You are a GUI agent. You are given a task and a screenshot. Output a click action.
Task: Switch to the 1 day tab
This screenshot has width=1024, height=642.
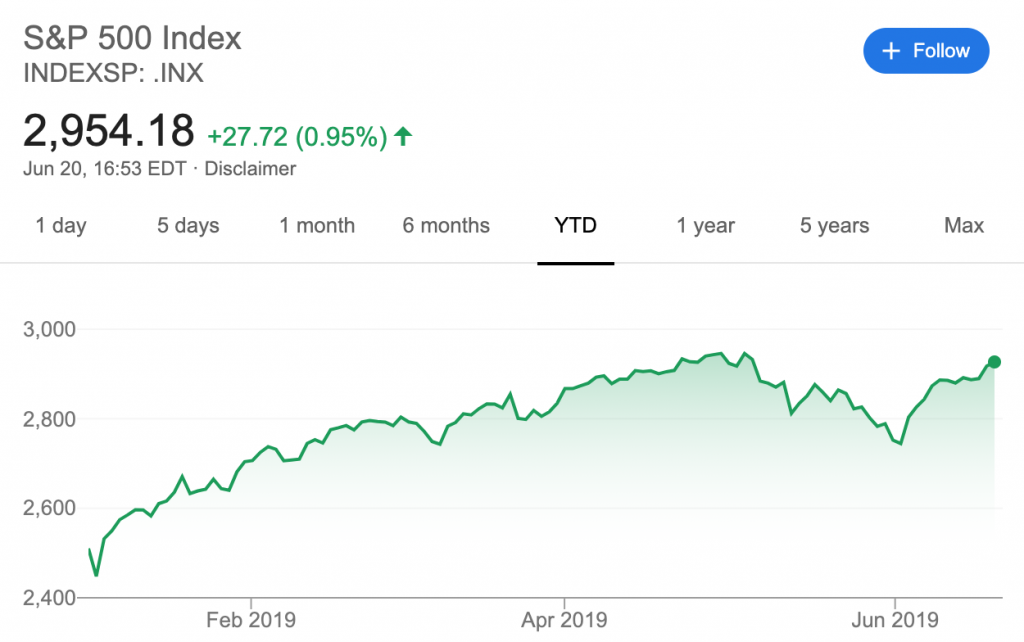61,225
